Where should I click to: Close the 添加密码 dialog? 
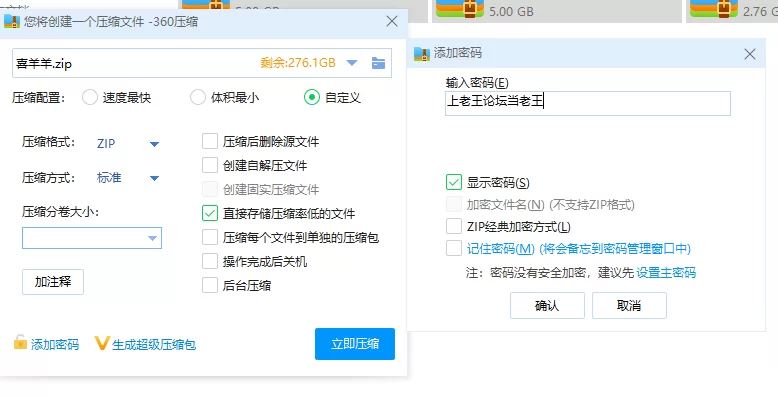750,54
